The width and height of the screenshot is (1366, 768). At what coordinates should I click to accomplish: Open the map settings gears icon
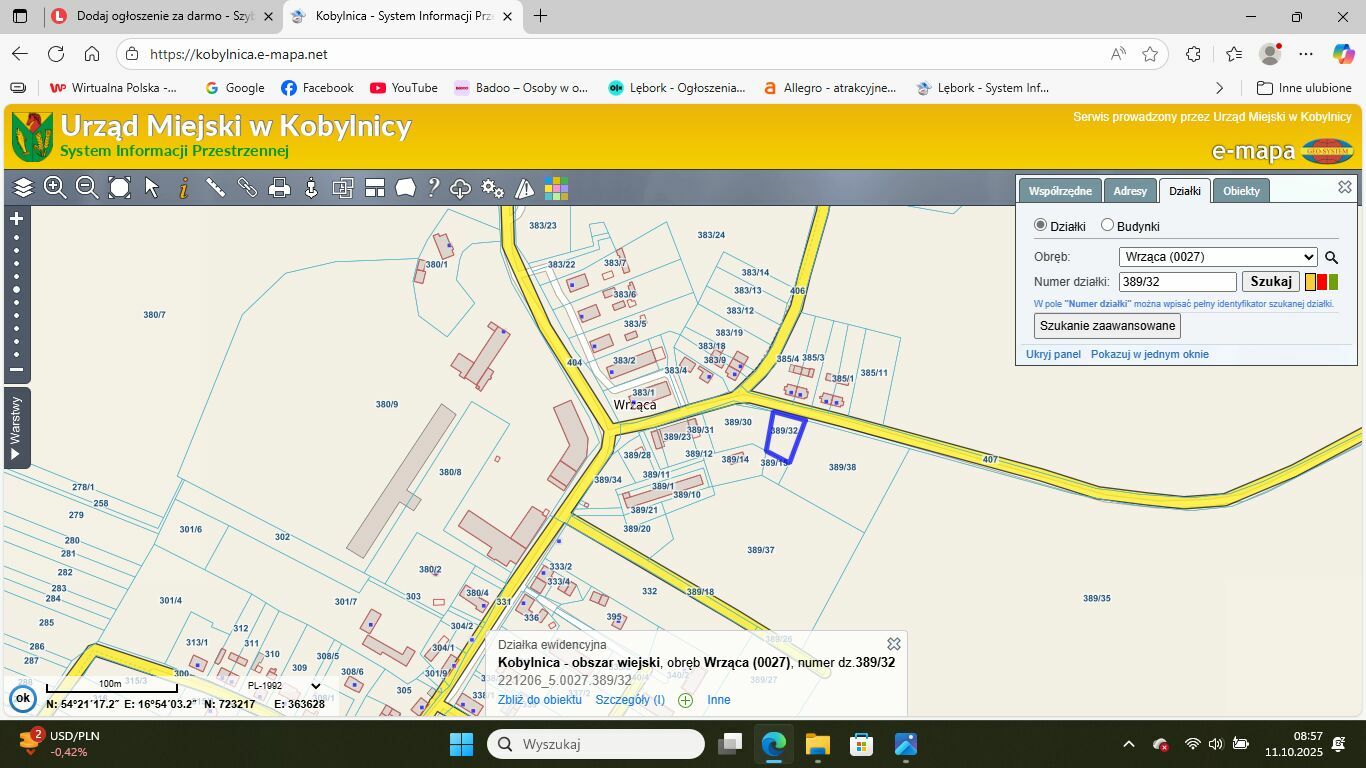(492, 188)
